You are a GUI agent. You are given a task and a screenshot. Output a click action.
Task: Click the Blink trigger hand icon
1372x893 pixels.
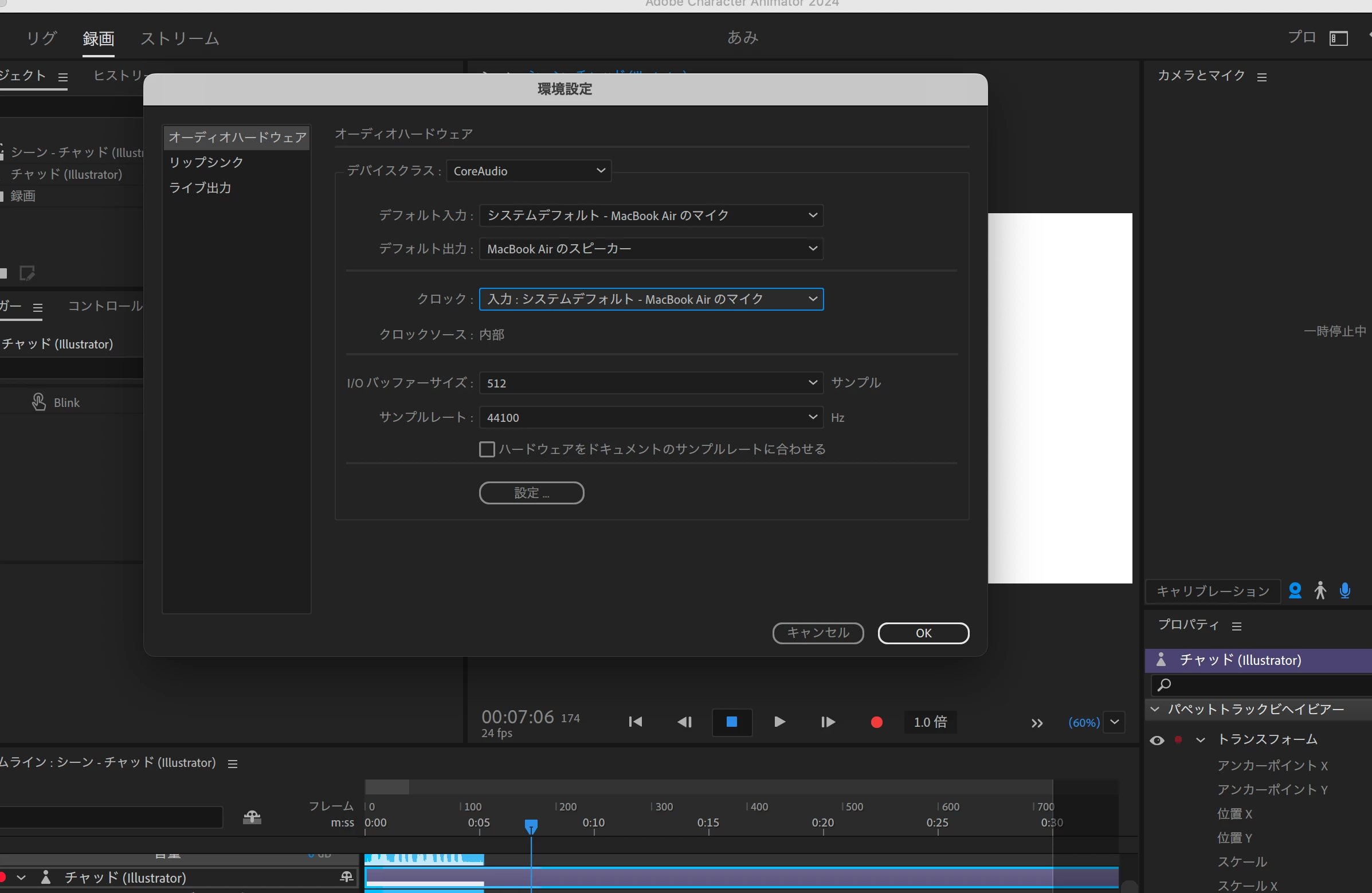tap(38, 402)
